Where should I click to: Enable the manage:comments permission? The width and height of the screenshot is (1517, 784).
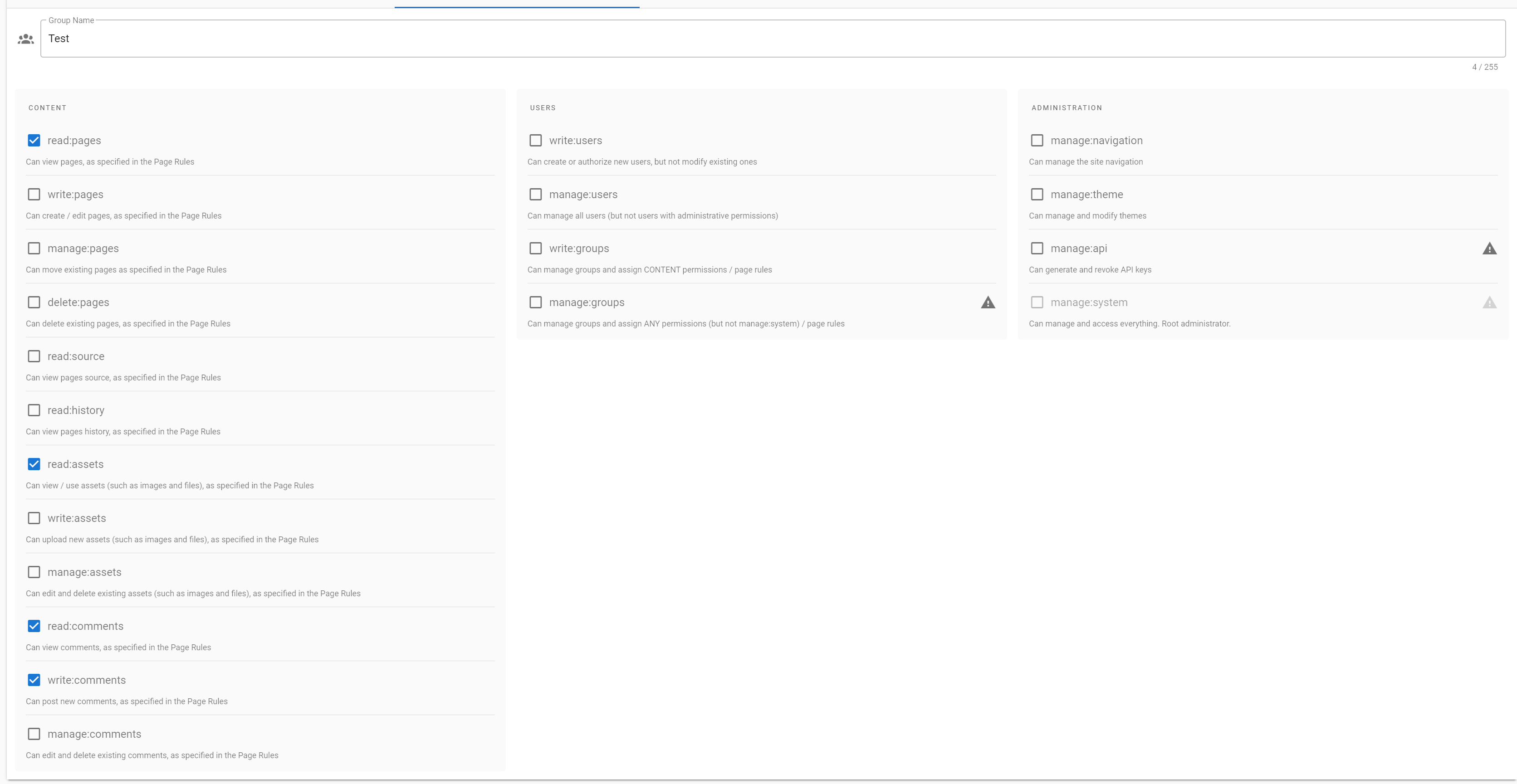(x=34, y=734)
